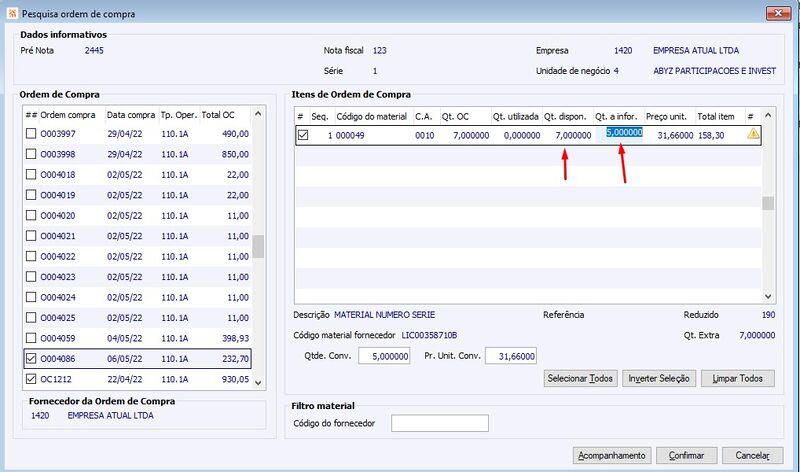The image size is (800, 472).
Task: Close the Pesquisa ordem de compra window
Action: point(779,13)
